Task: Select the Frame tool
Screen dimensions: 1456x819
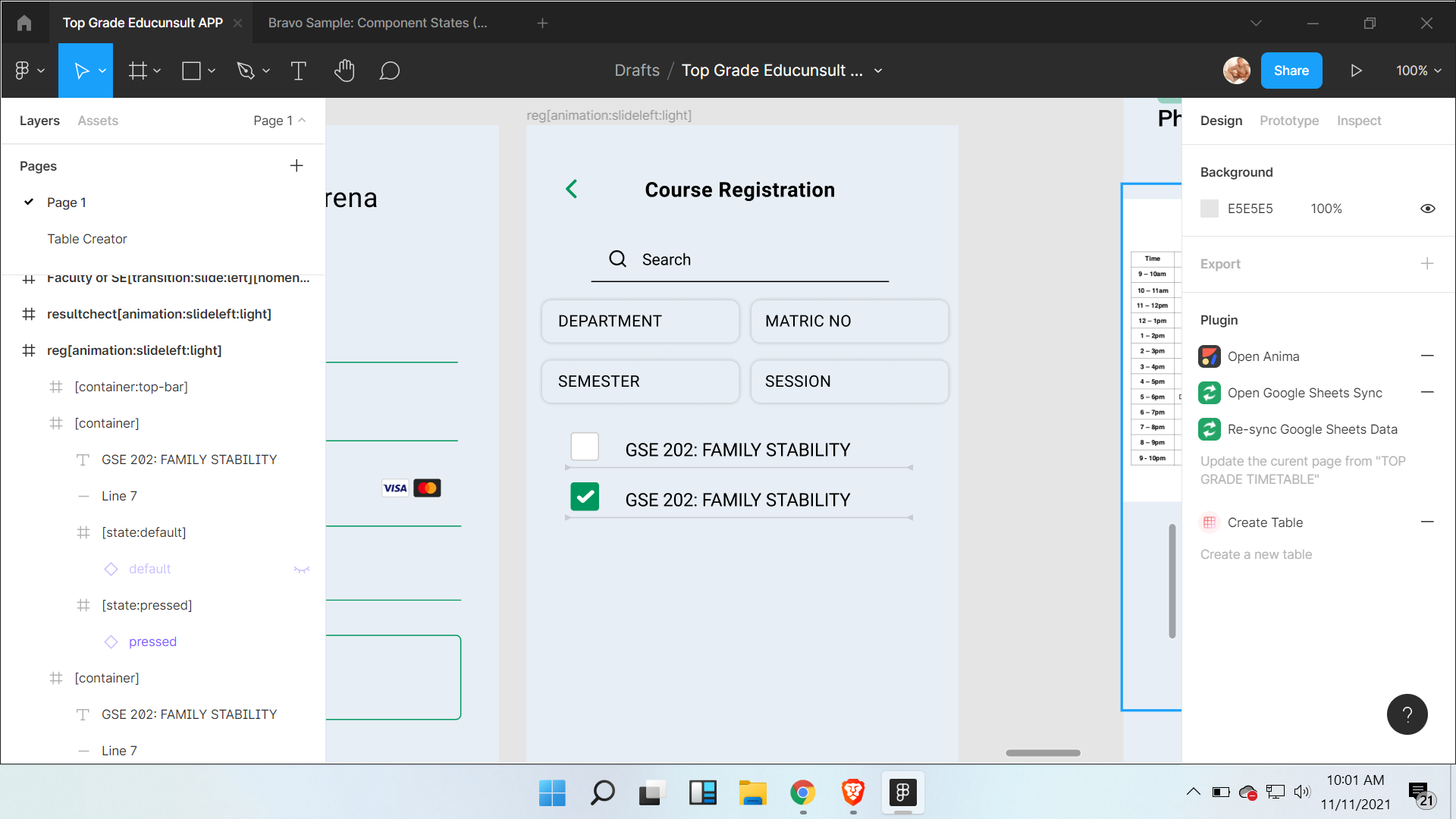Action: tap(137, 71)
